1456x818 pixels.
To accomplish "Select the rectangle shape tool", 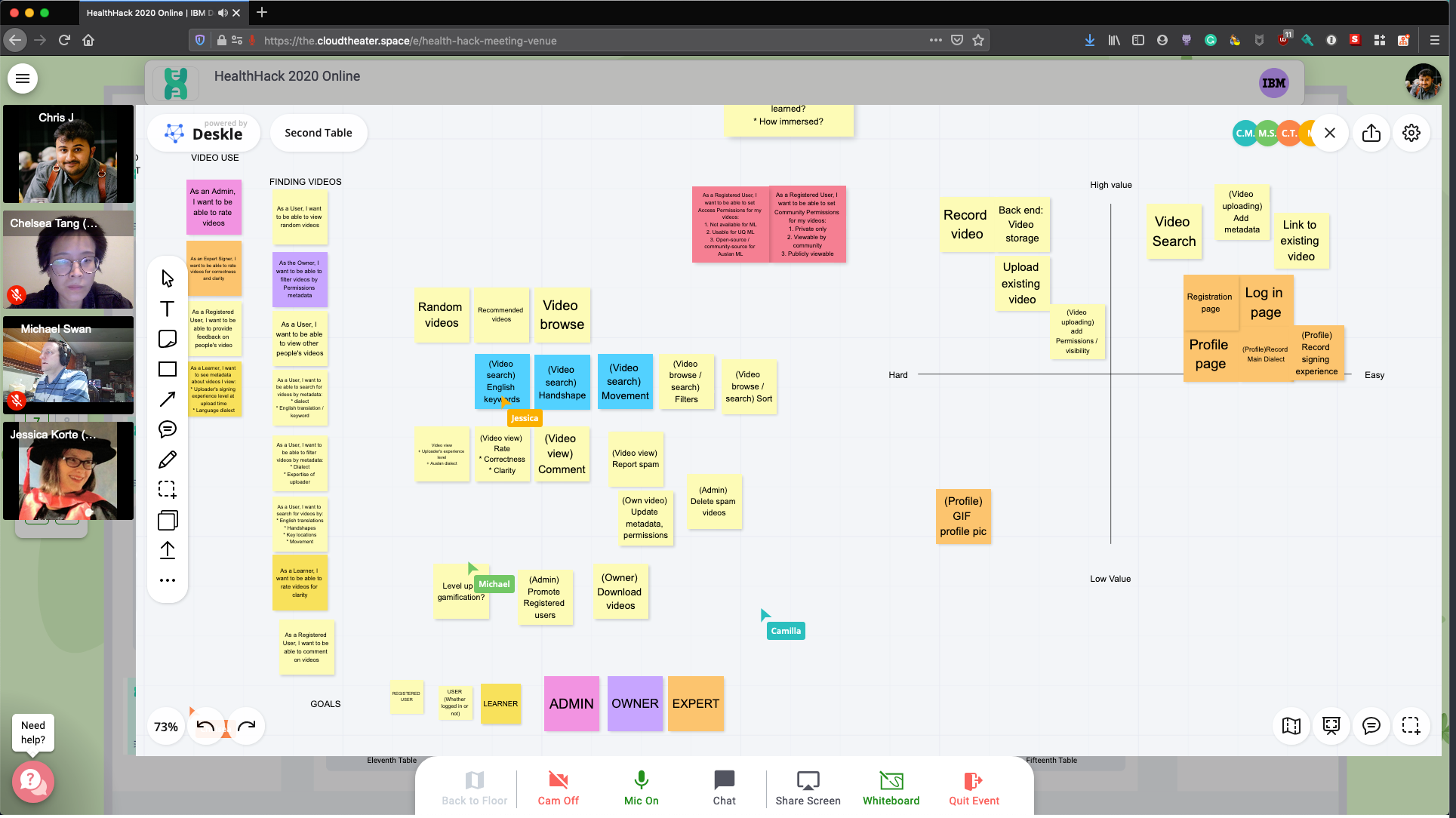I will pyautogui.click(x=168, y=369).
